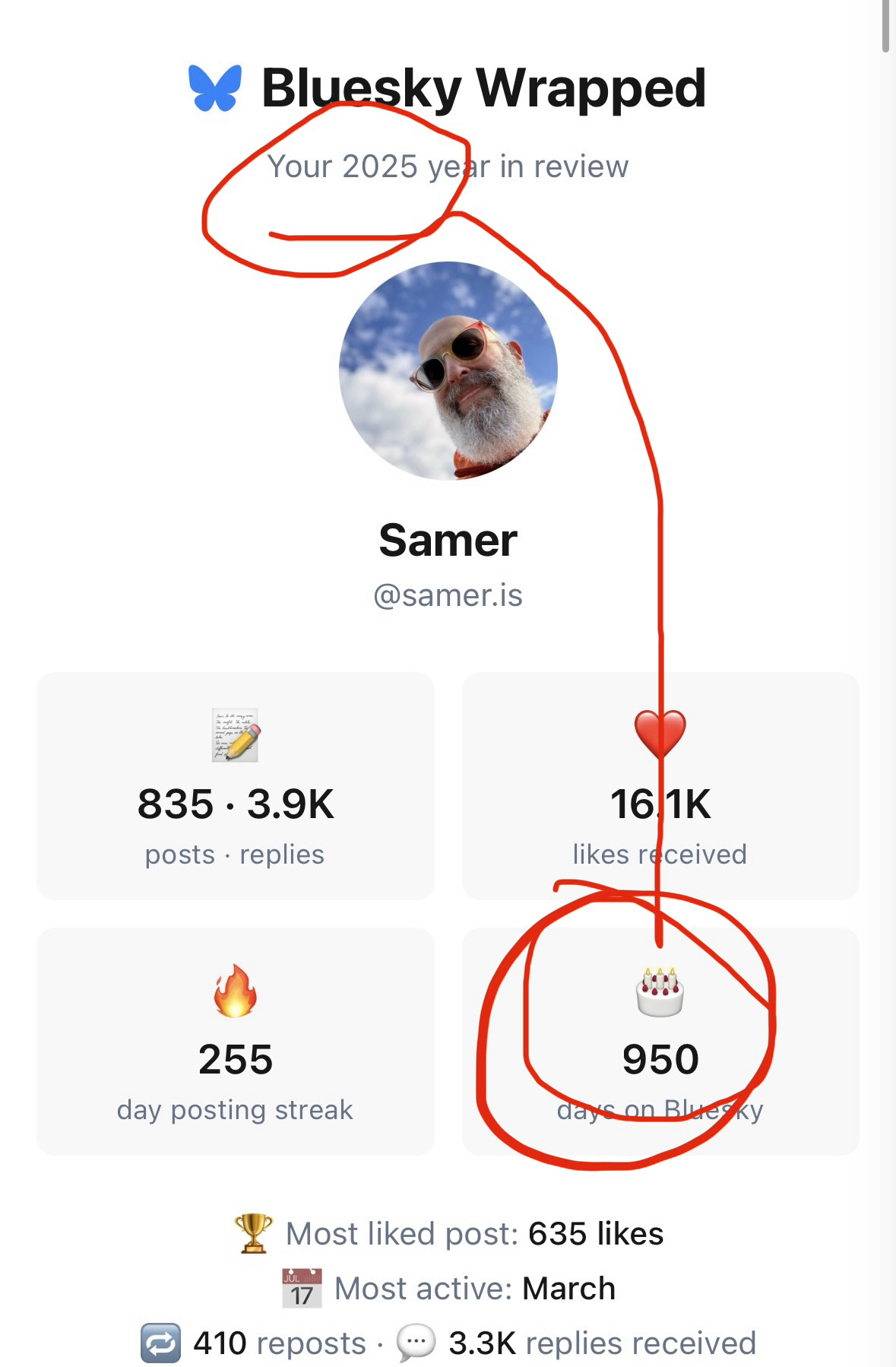Tap the 16.1K likes received card

tap(660, 786)
